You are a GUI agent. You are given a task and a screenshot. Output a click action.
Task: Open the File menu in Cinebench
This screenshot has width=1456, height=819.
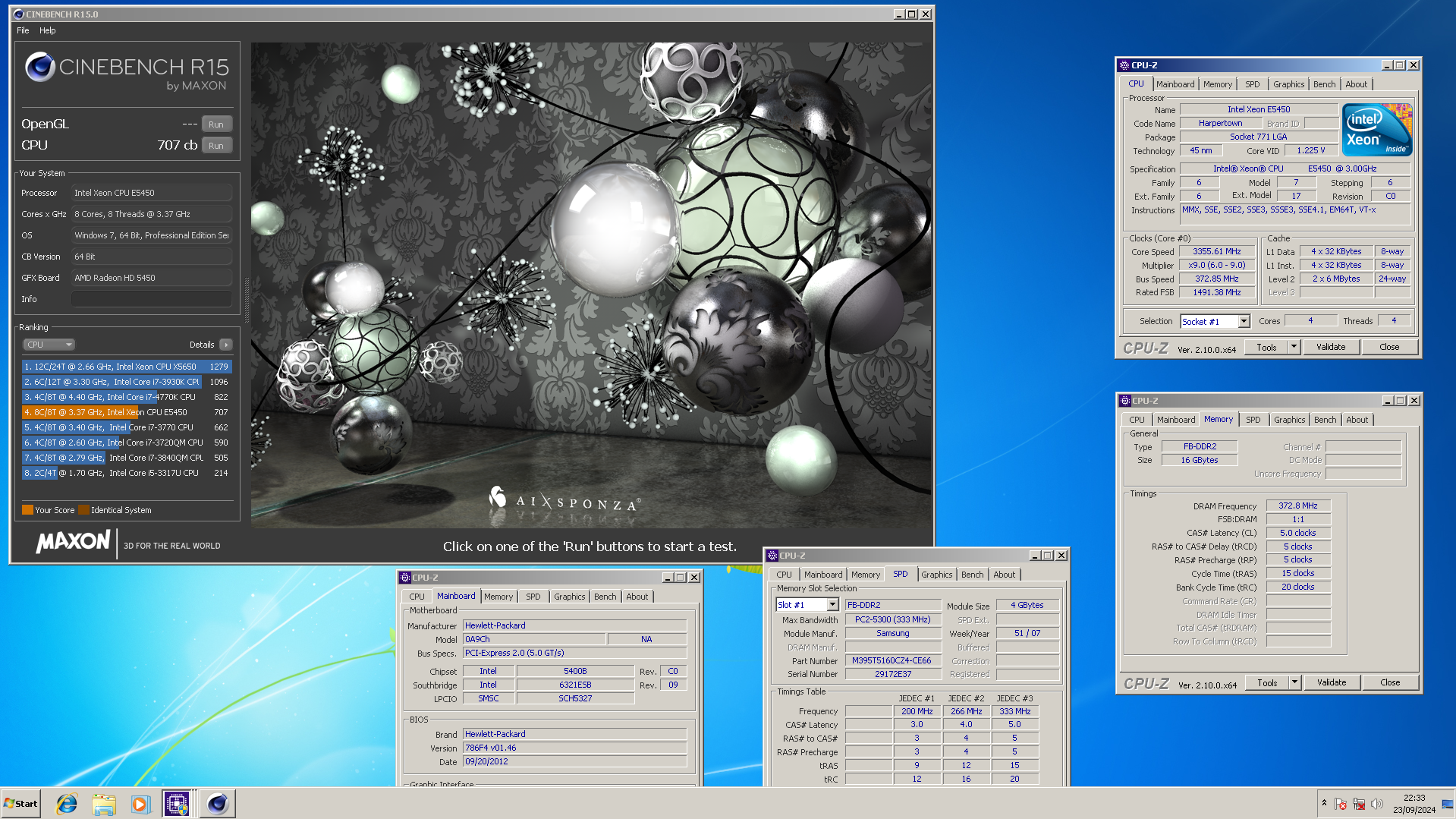(23, 30)
